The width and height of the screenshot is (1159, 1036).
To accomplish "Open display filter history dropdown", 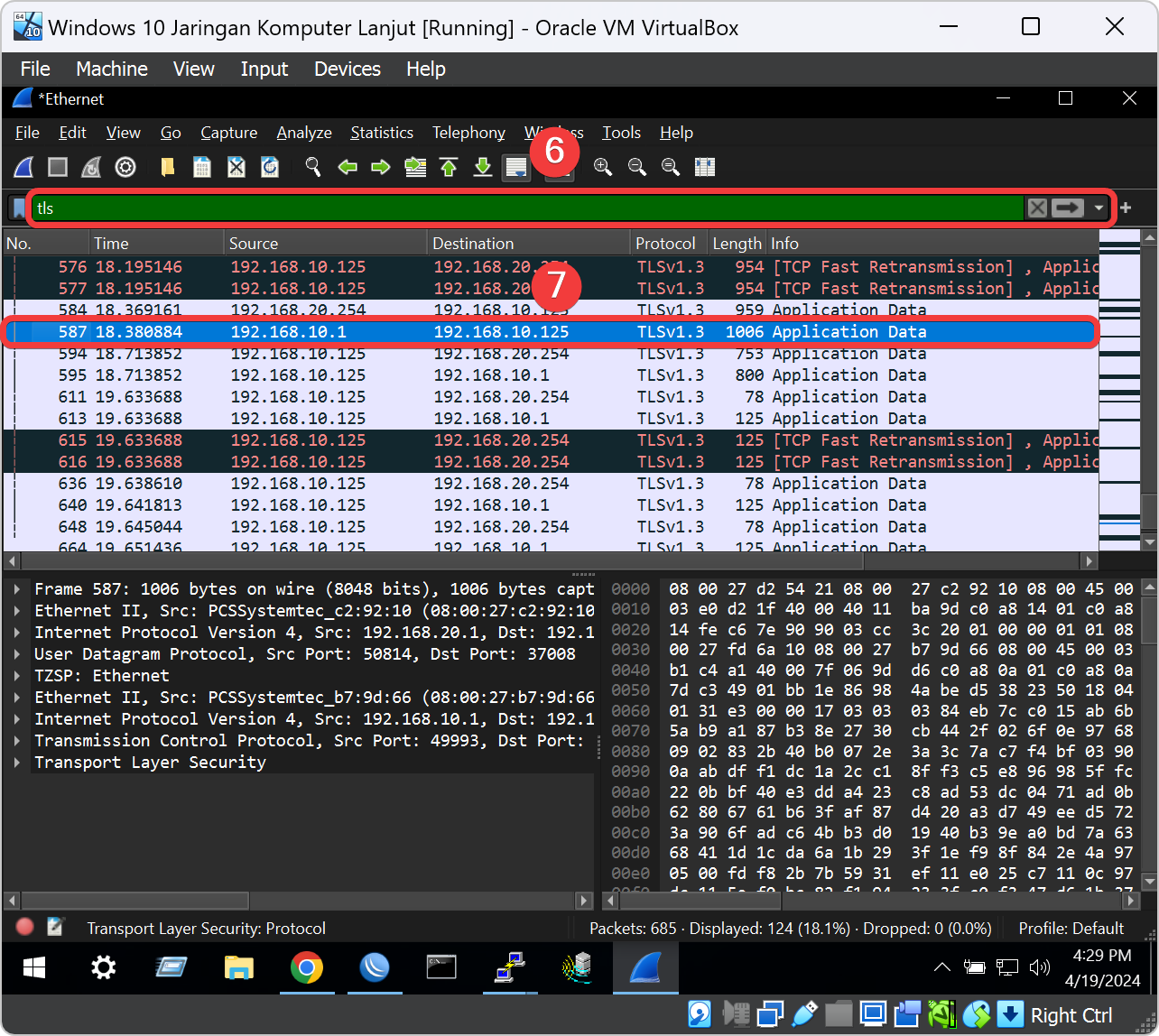I will (1099, 208).
